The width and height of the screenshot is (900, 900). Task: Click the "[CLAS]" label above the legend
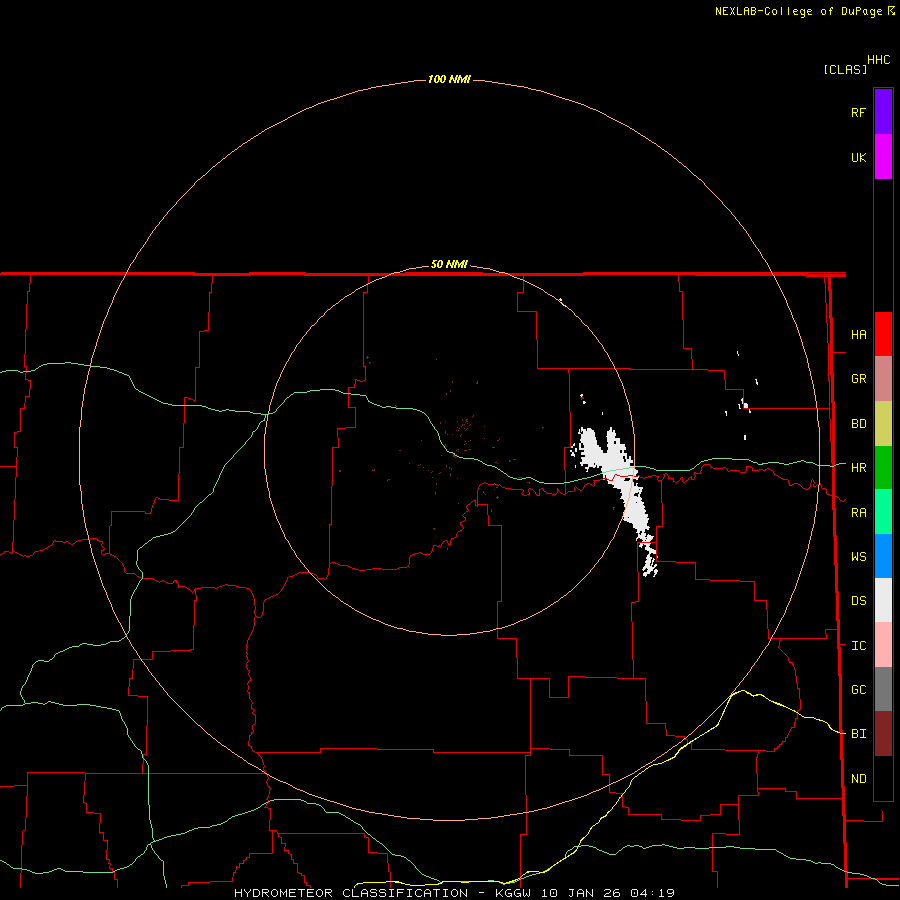click(845, 69)
